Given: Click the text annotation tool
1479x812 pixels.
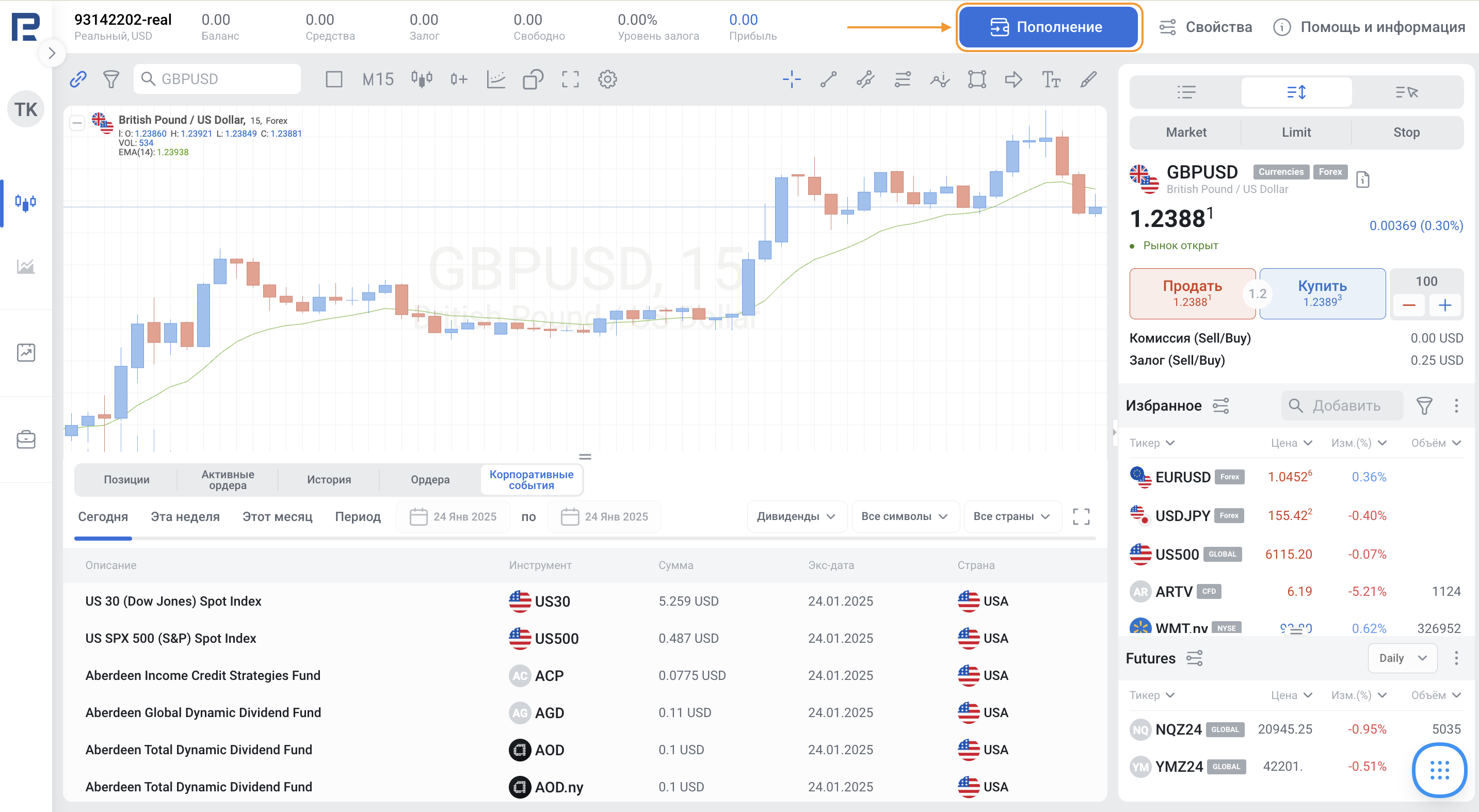Looking at the screenshot, I should pyautogui.click(x=1050, y=79).
